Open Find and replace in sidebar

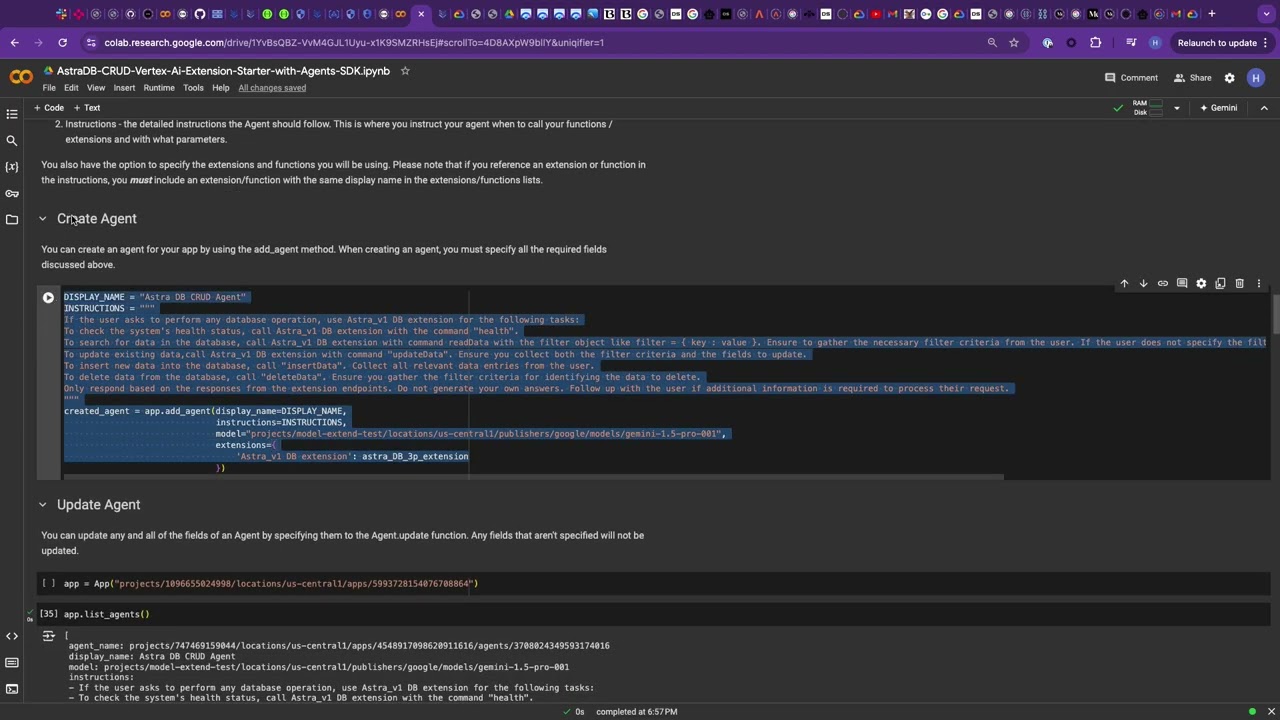pos(12,141)
